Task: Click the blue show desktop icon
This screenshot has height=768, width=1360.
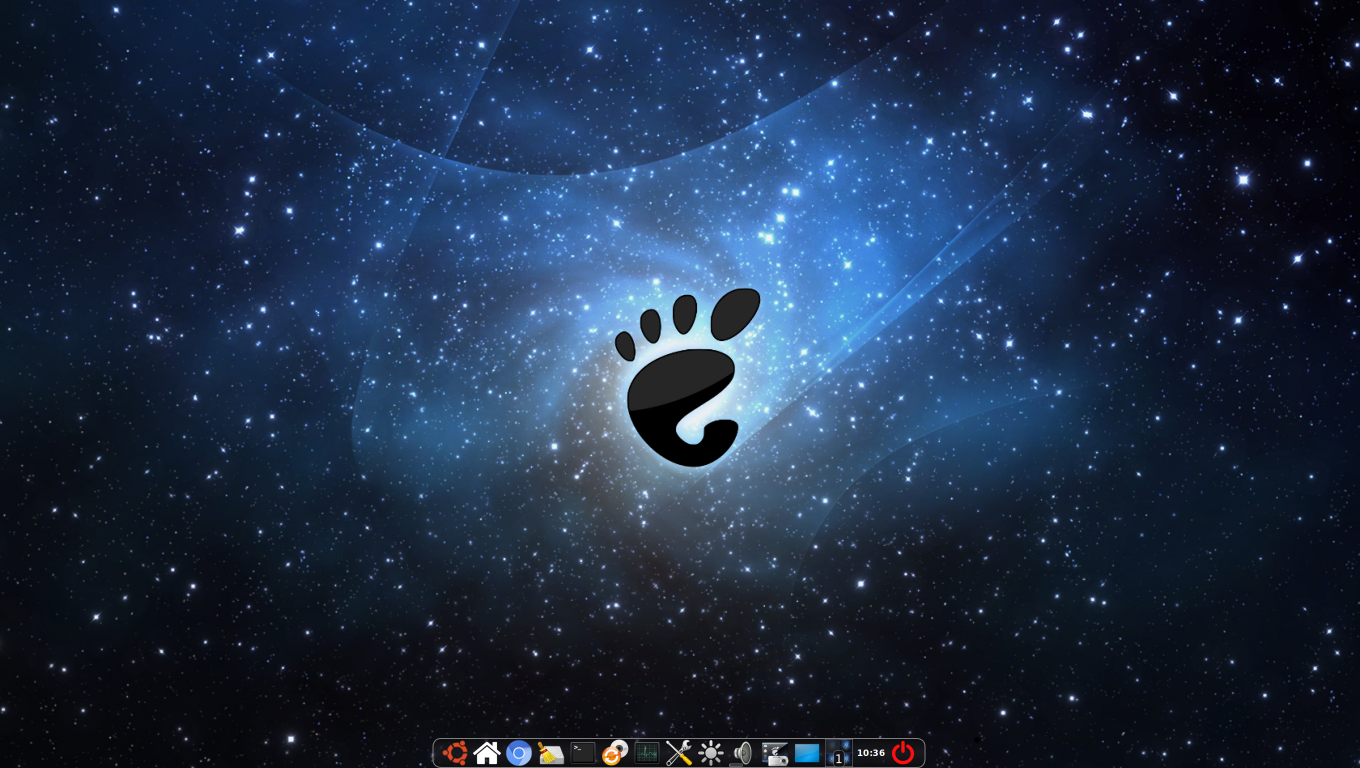Action: tap(807, 753)
